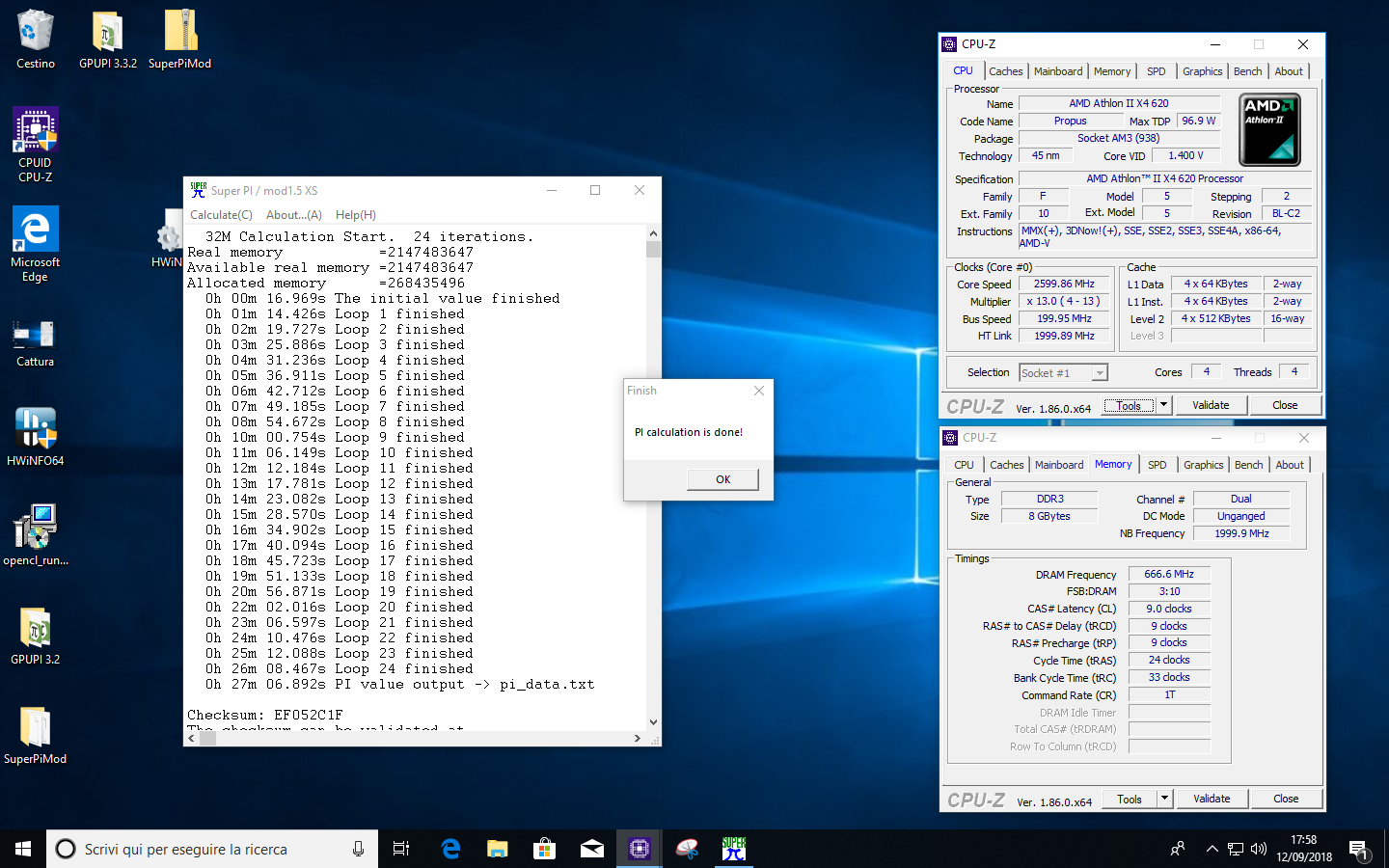Click Tools button in bottom CPU-Z window

[1130, 799]
